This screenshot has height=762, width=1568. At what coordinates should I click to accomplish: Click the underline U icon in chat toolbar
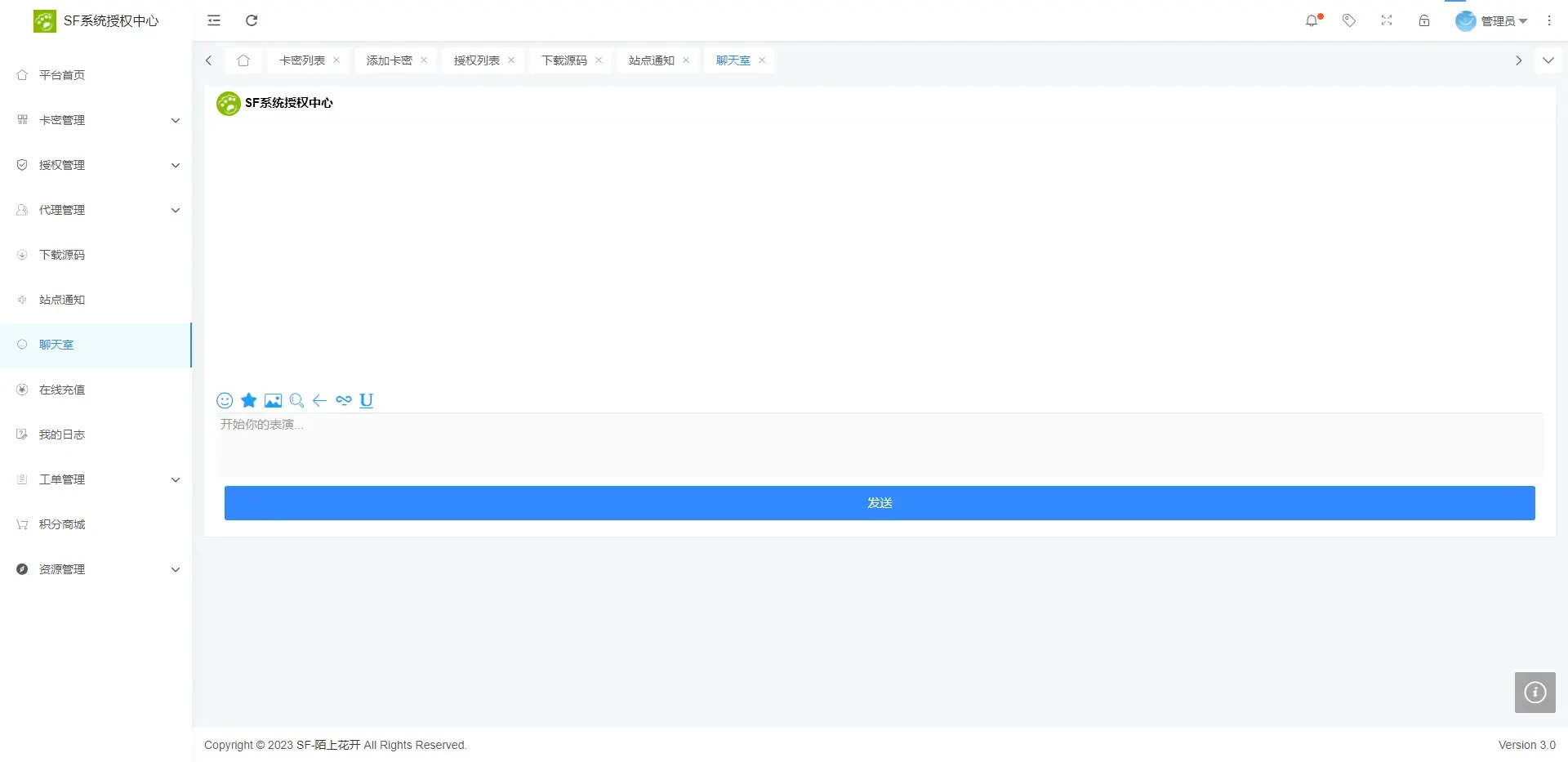click(366, 400)
